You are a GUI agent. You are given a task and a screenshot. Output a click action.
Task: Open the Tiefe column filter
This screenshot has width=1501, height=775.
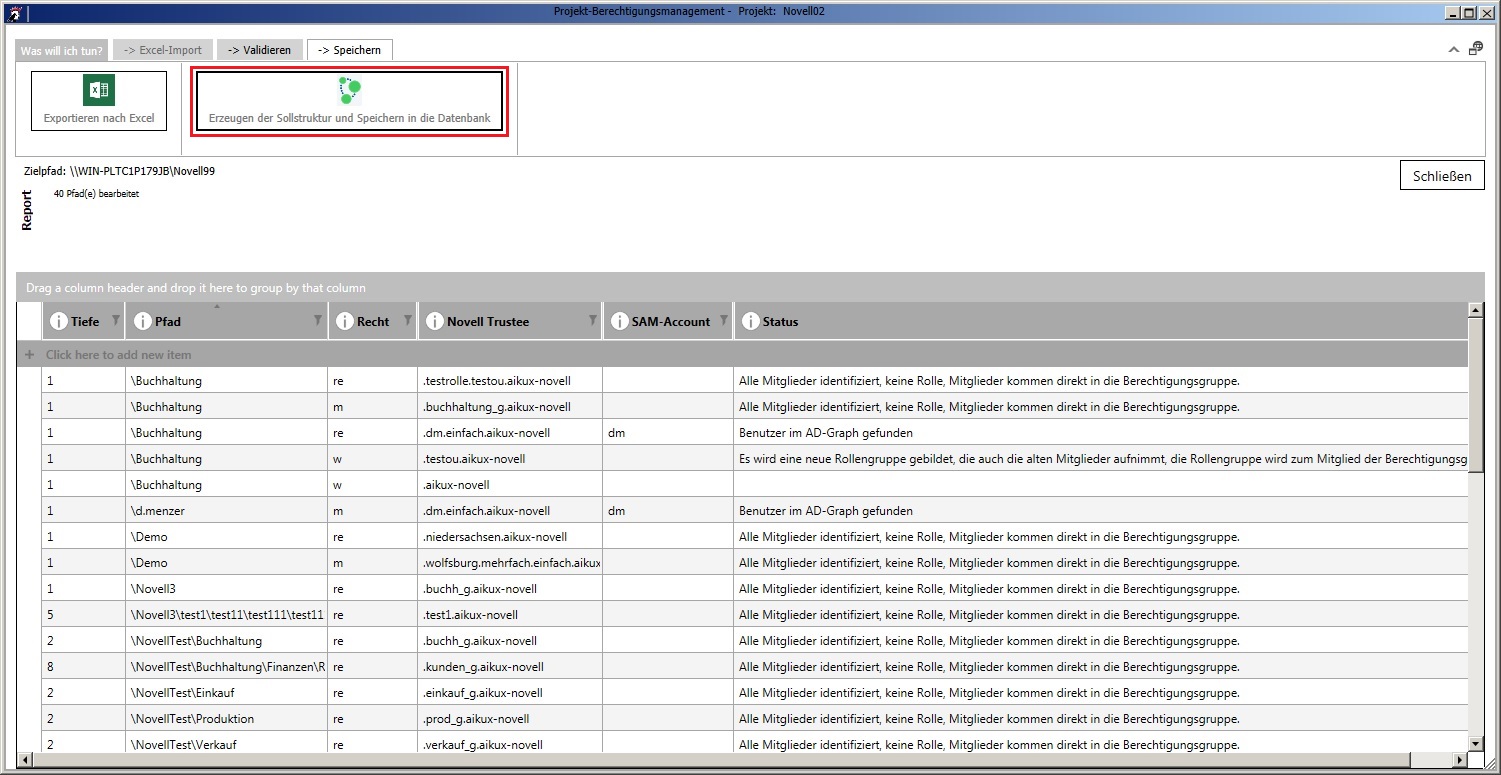click(115, 320)
